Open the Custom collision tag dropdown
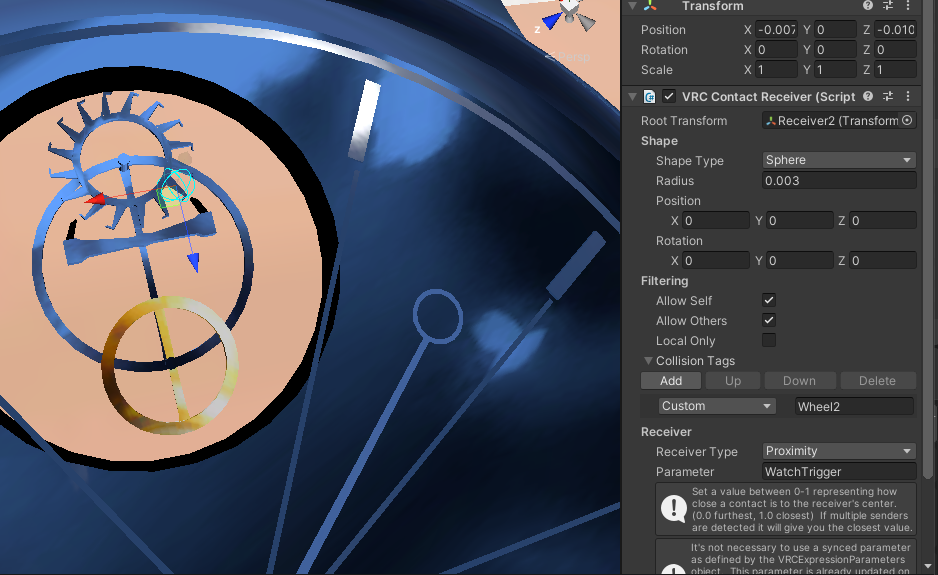Screen dimensions: 938x575 [x=717, y=406]
